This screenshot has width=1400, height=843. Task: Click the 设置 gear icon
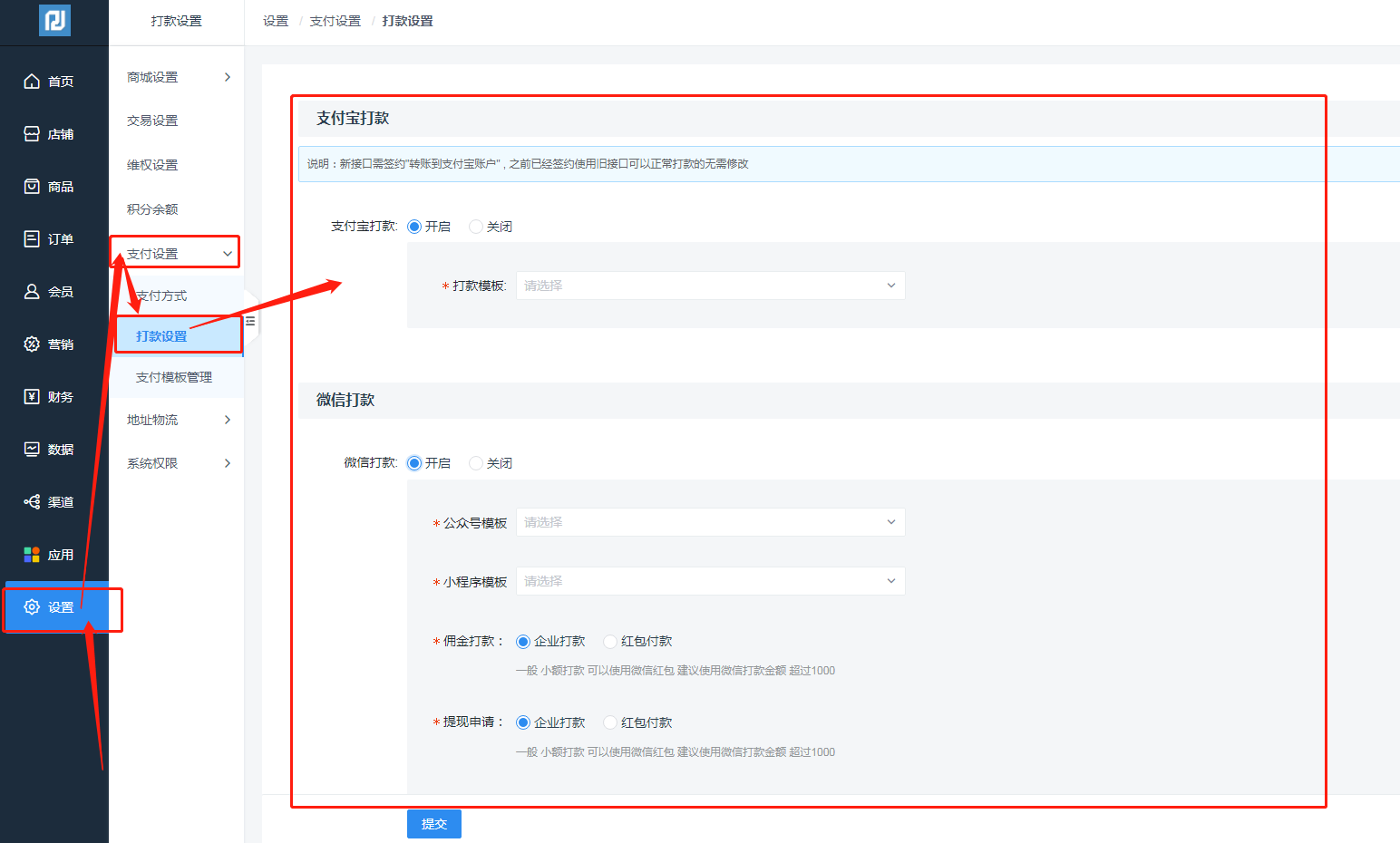tap(32, 606)
